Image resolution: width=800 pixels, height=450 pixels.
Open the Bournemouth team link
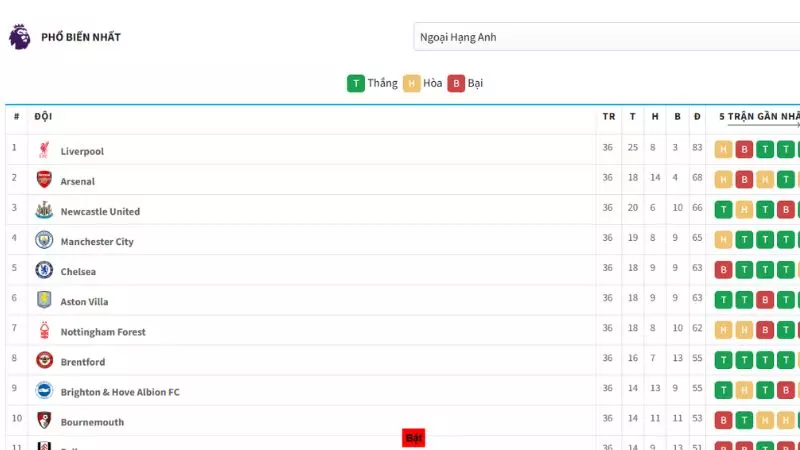[x=92, y=422]
